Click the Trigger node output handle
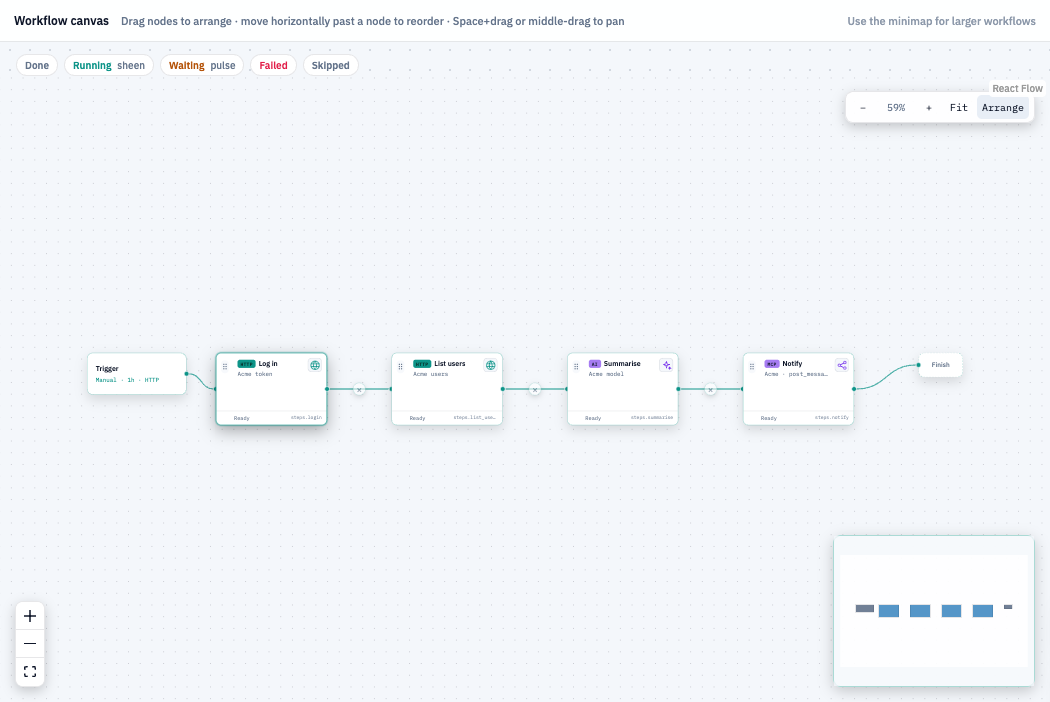The height and width of the screenshot is (702, 1050). coord(187,374)
